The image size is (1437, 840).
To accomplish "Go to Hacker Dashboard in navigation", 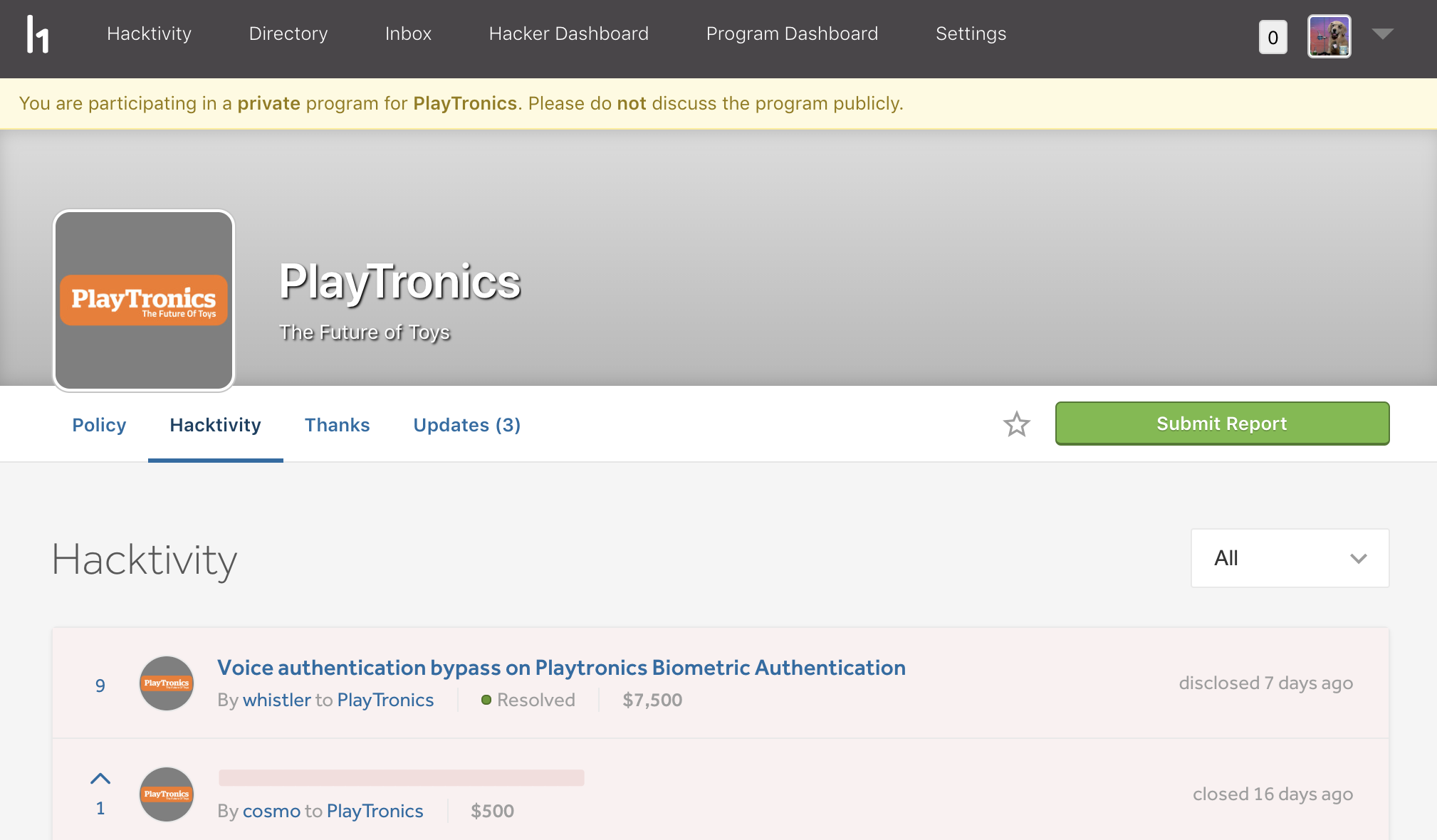I will pos(568,33).
